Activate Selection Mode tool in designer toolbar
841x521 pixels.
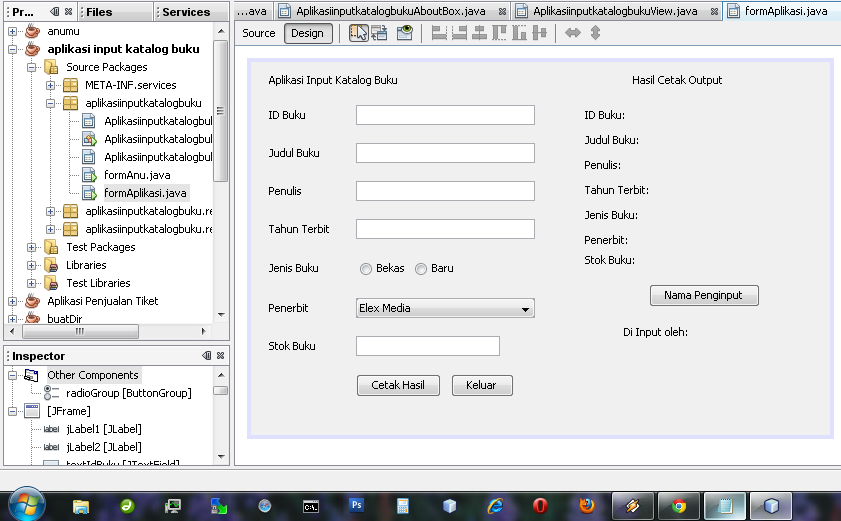[358, 33]
